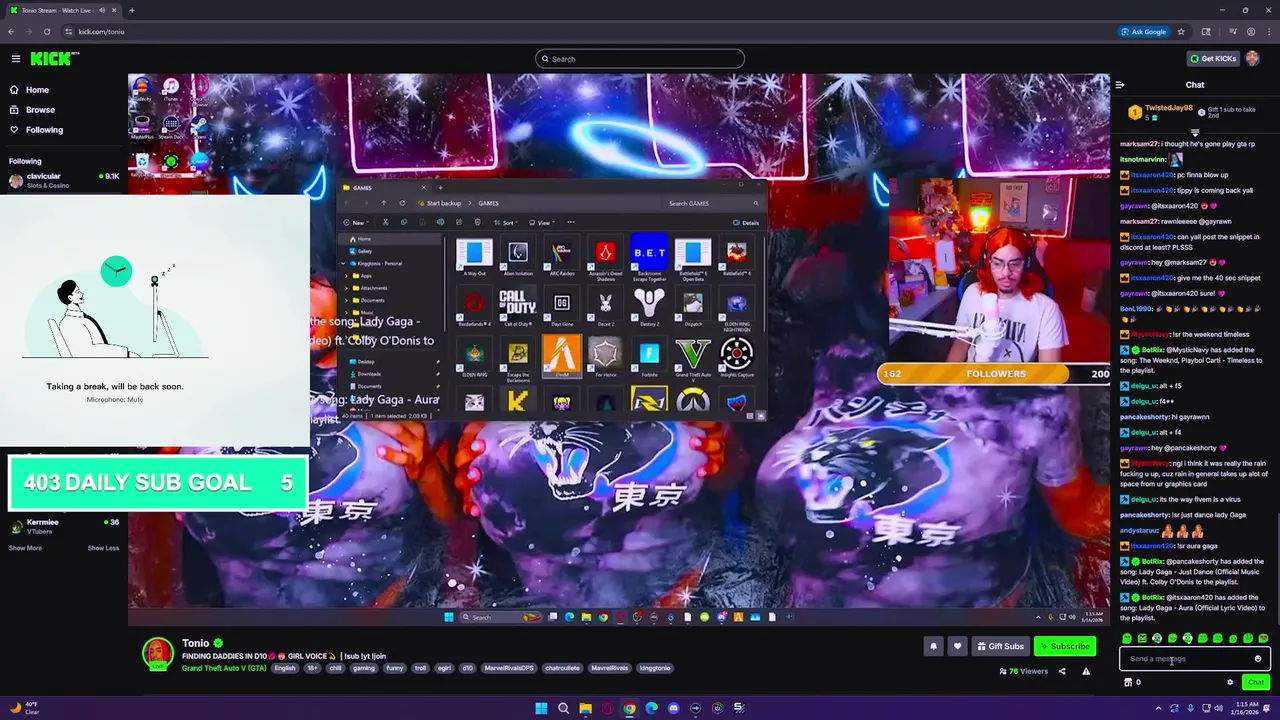Click Ask Google button in browser toolbar

click(1144, 32)
